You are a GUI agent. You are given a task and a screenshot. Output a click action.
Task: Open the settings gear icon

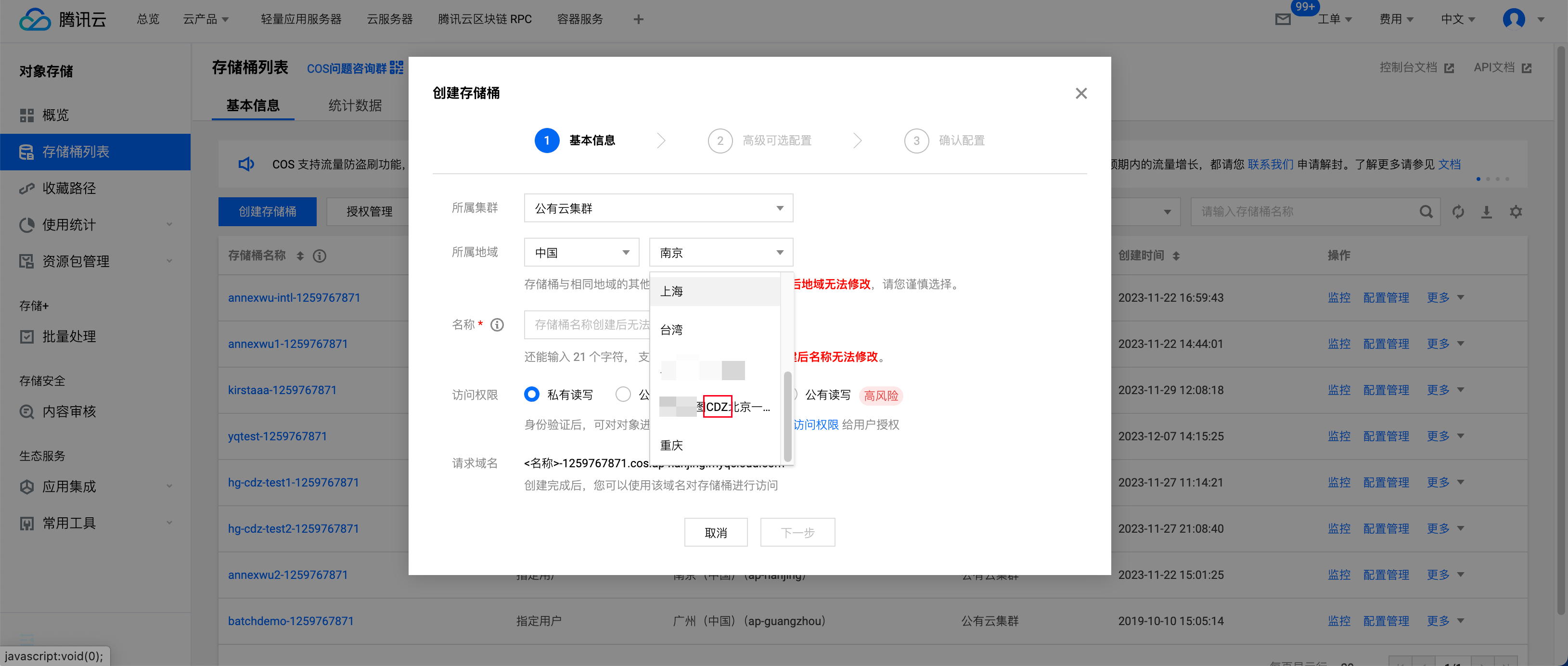(1516, 212)
